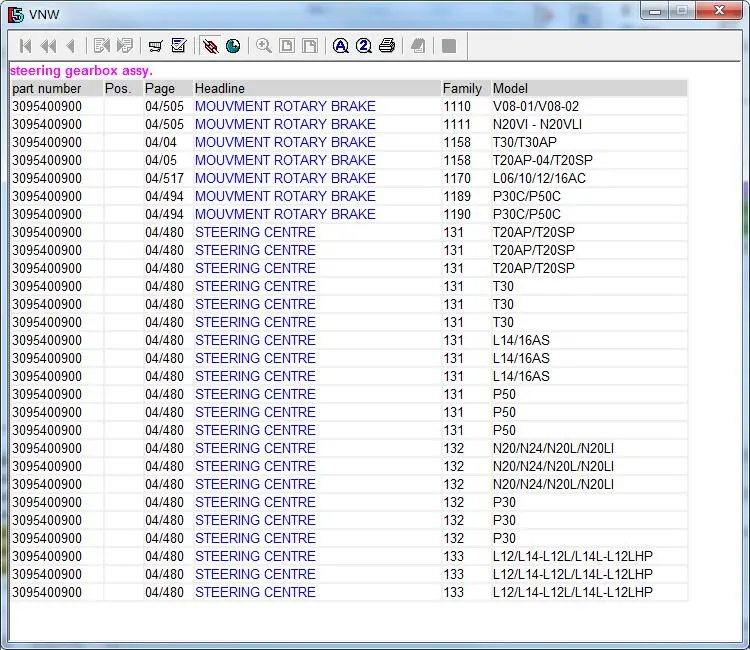750x650 pixels.
Task: Open the shopping cart icon
Action: click(155, 46)
